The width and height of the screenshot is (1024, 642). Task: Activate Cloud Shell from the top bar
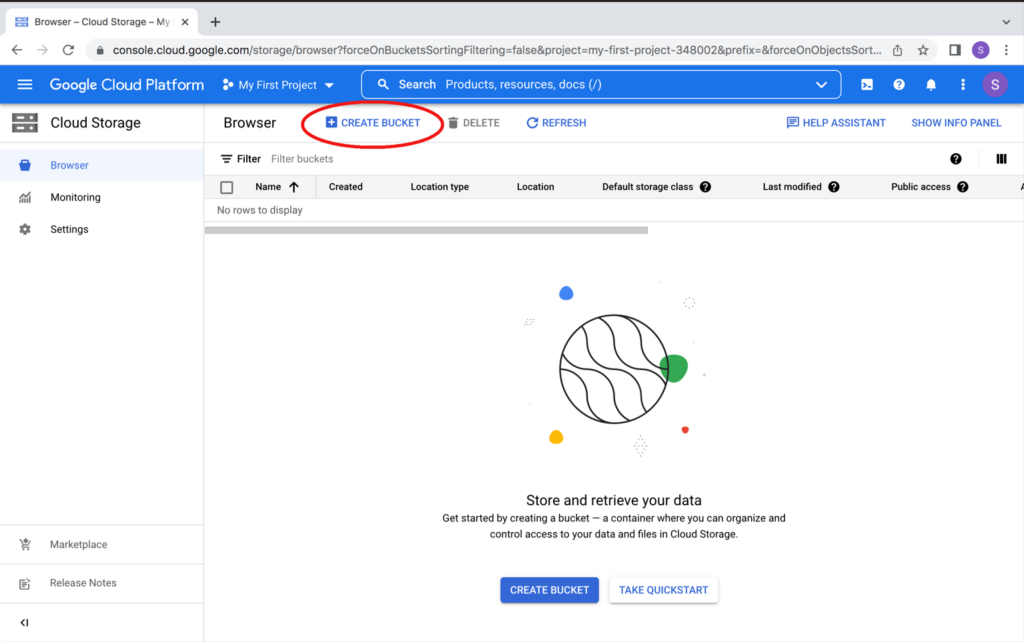[x=866, y=84]
